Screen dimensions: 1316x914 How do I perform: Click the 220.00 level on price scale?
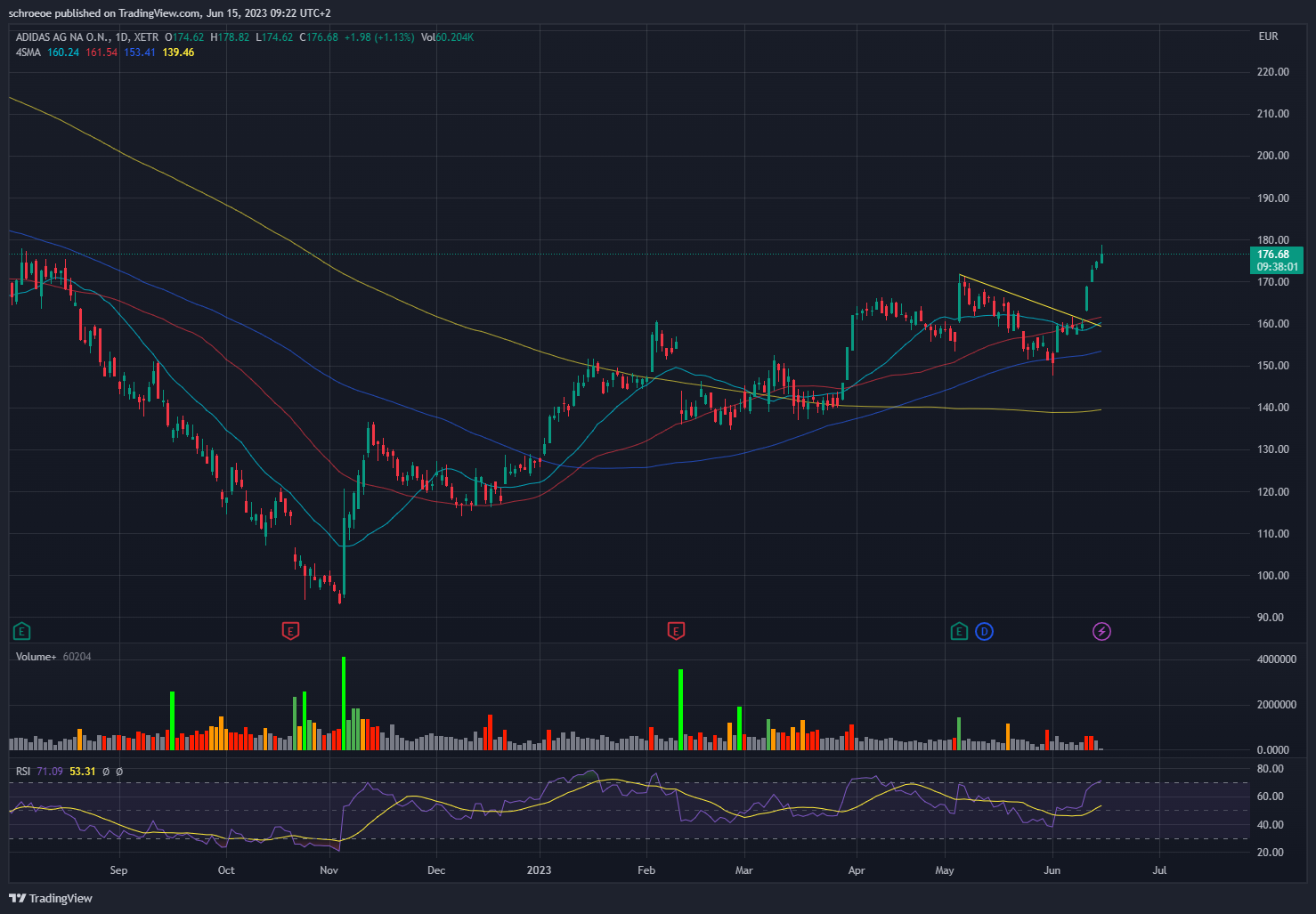click(1273, 72)
